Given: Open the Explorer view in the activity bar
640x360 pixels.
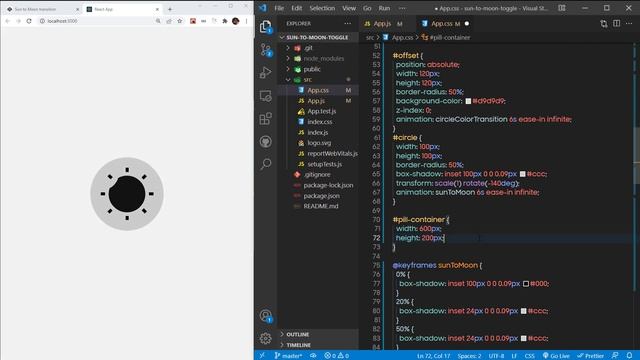Looking at the screenshot, I should point(266,27).
